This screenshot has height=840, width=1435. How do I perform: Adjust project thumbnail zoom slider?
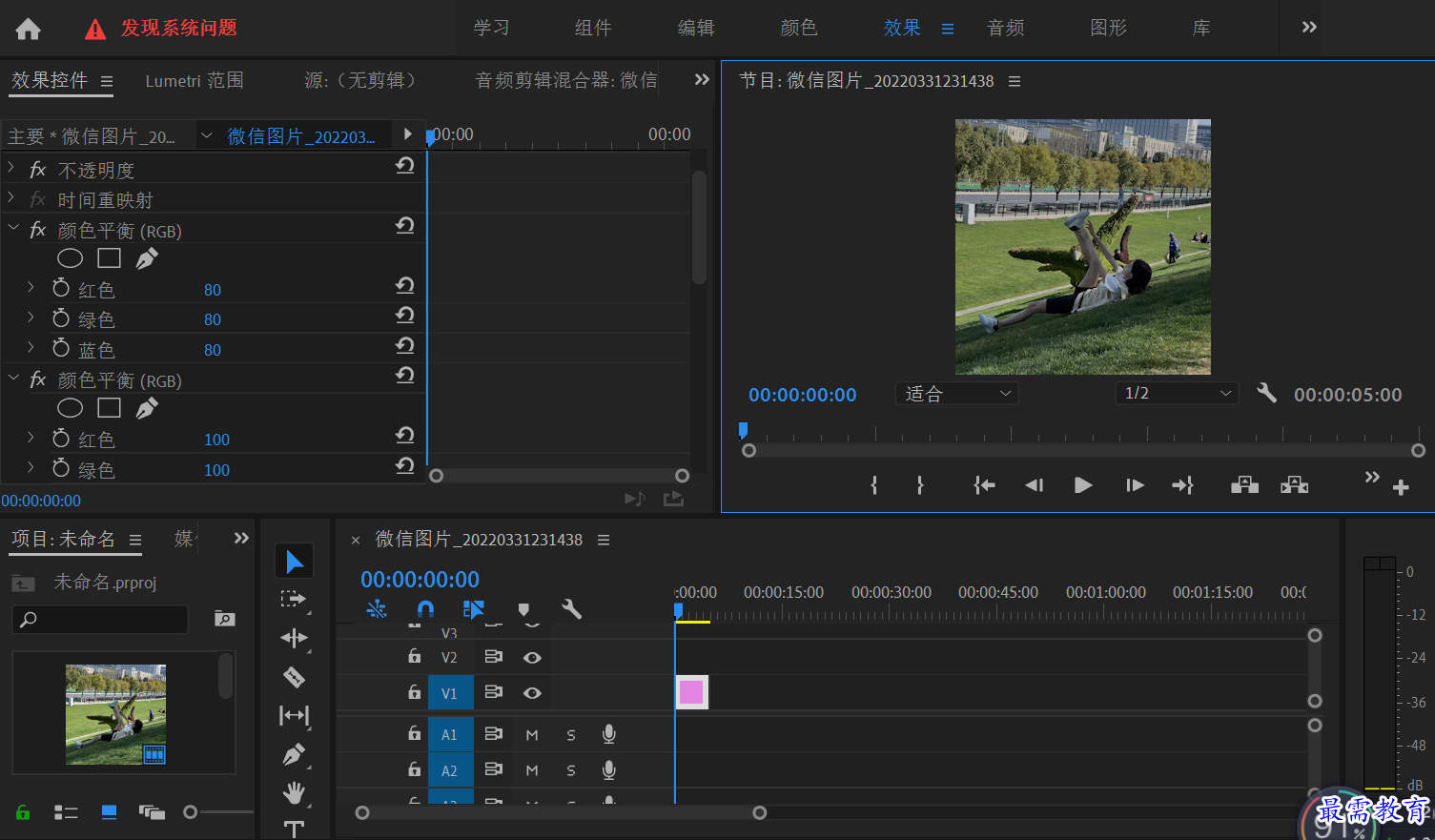tap(191, 812)
